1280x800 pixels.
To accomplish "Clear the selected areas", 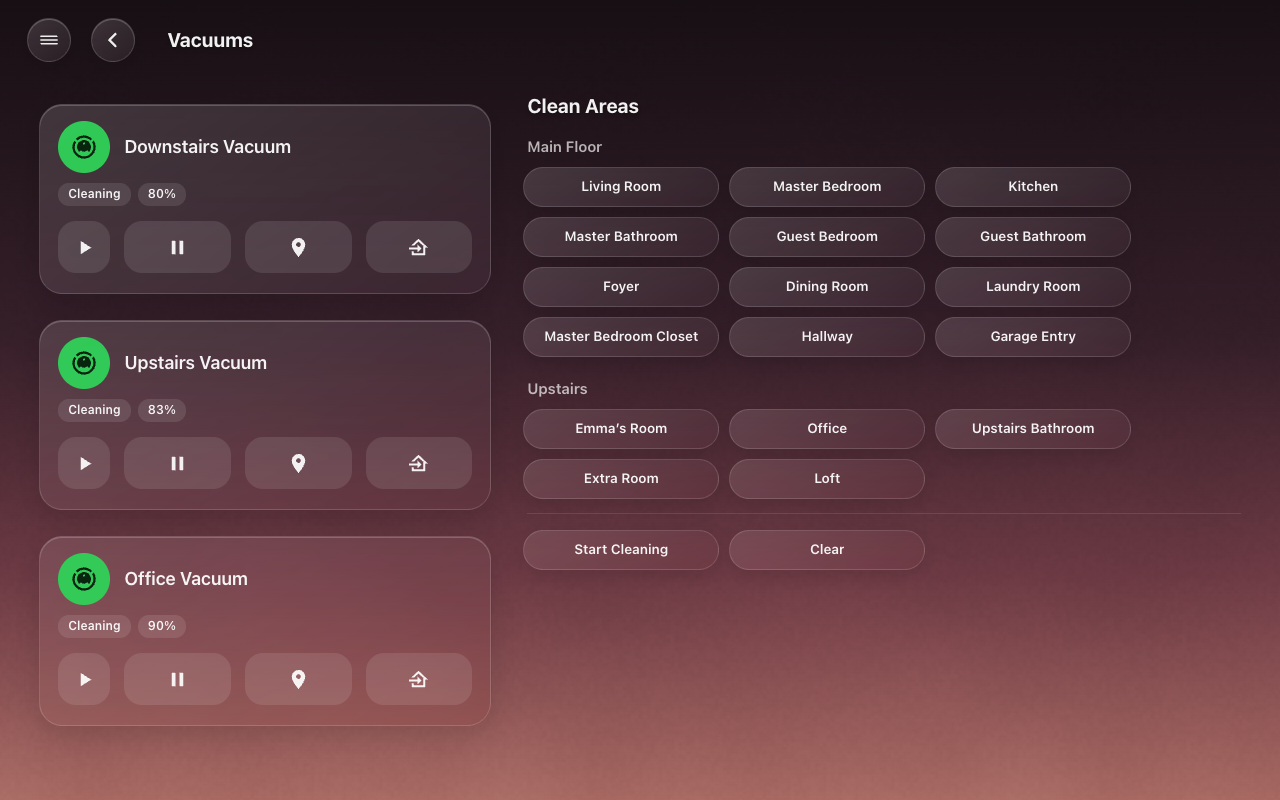I will point(827,550).
